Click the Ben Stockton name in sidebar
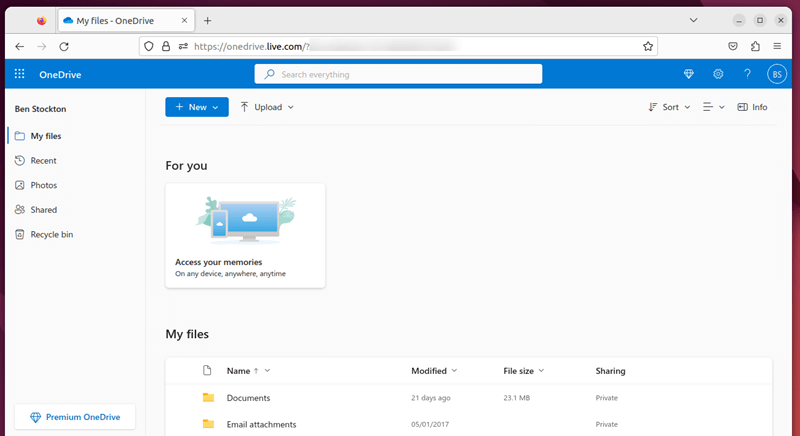Screen dimensions: 800x436 (40, 109)
